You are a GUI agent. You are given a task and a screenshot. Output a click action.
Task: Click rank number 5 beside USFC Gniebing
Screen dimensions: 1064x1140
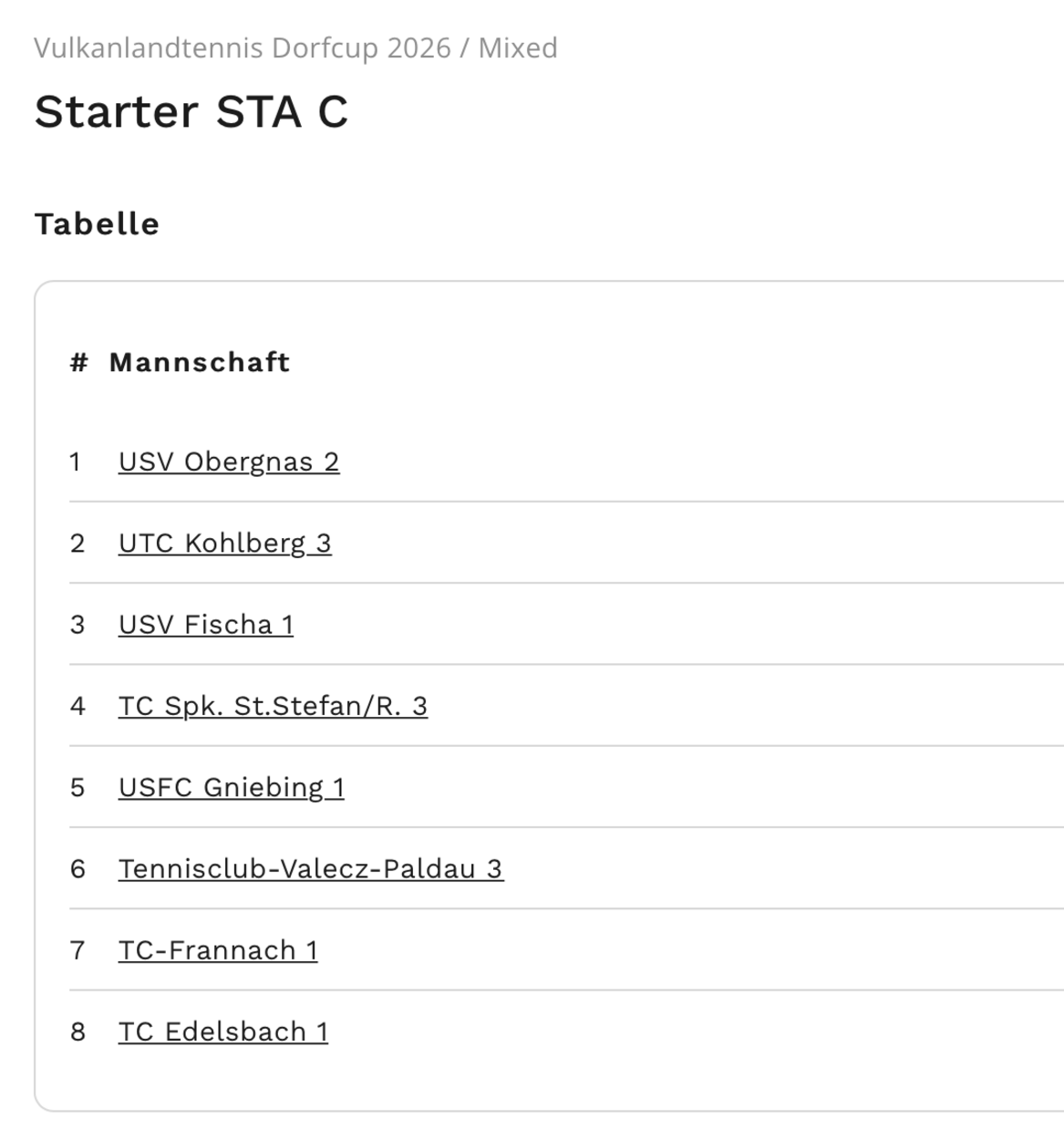point(77,787)
